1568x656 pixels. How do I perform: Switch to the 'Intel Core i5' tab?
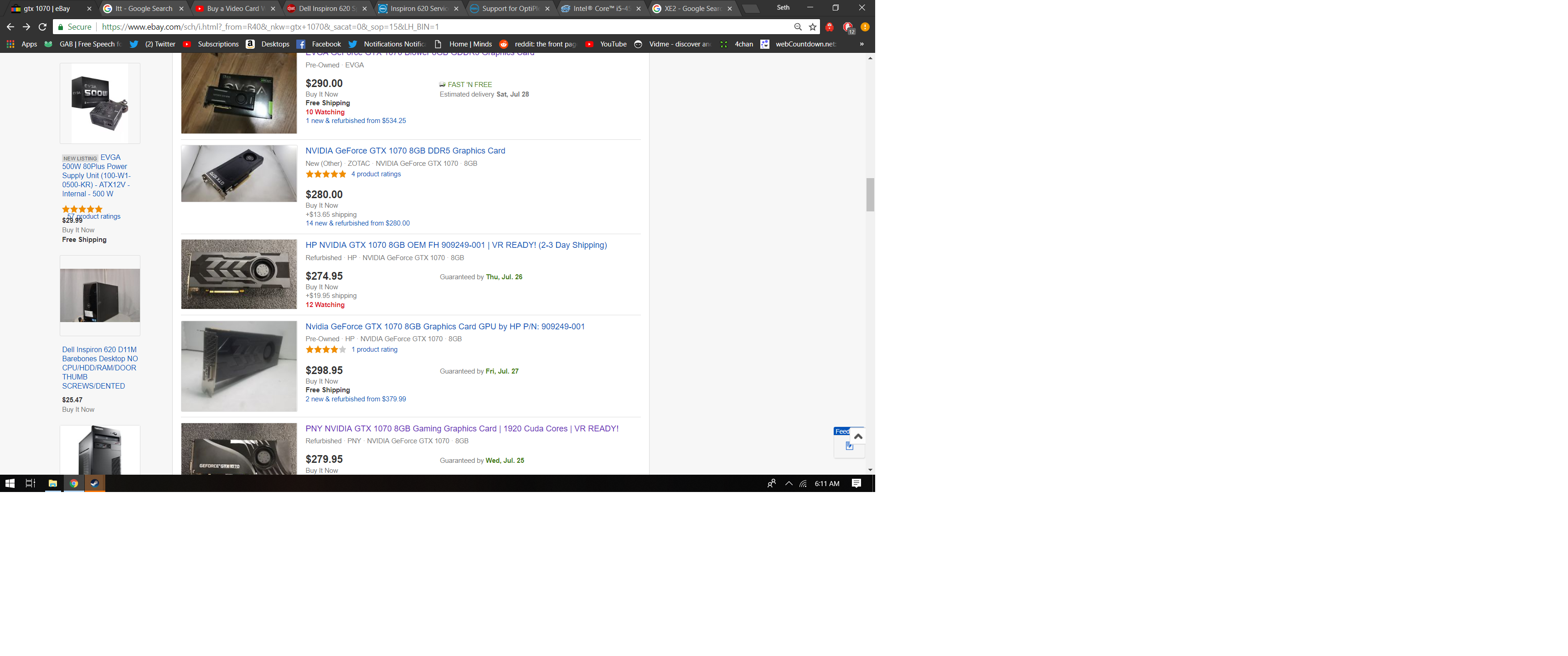click(601, 9)
